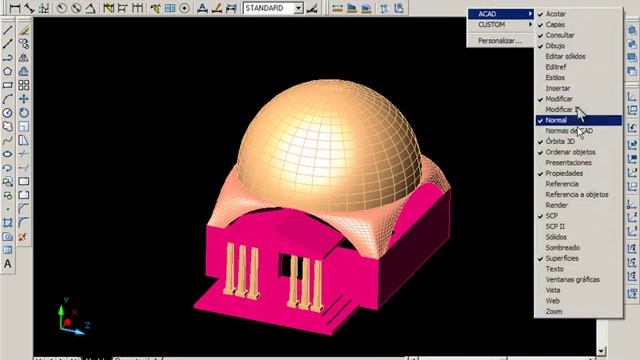640x360 pixels.
Task: Pick the Angular Dimension tool
Action: [x=90, y=8]
